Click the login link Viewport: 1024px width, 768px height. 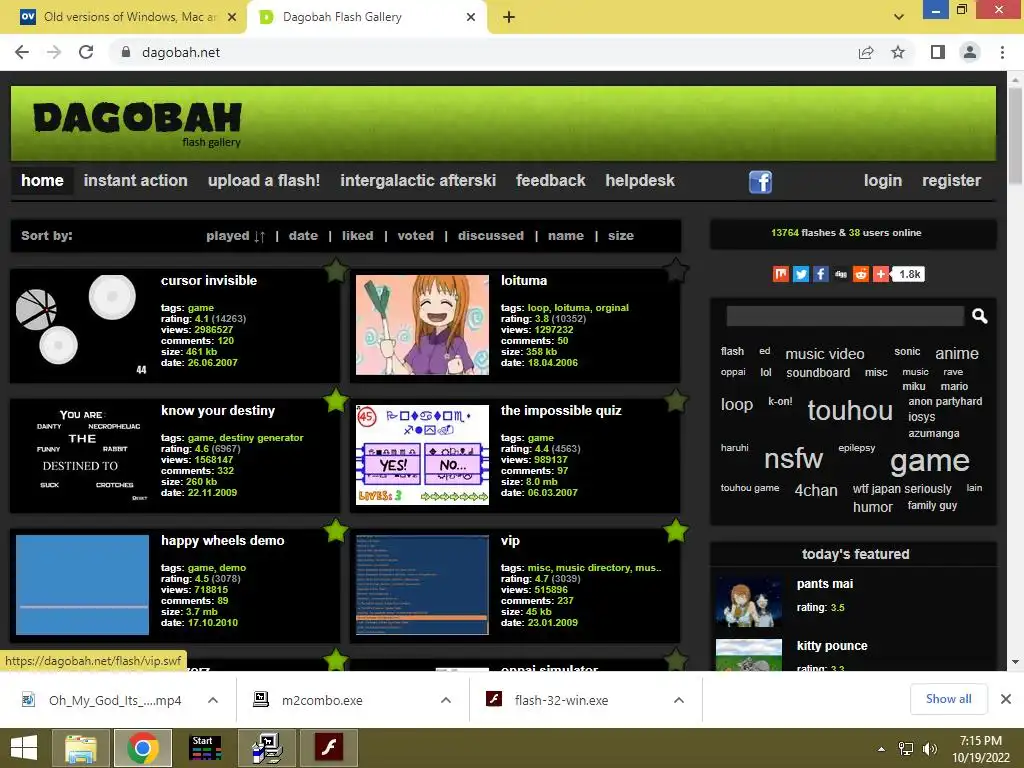883,180
